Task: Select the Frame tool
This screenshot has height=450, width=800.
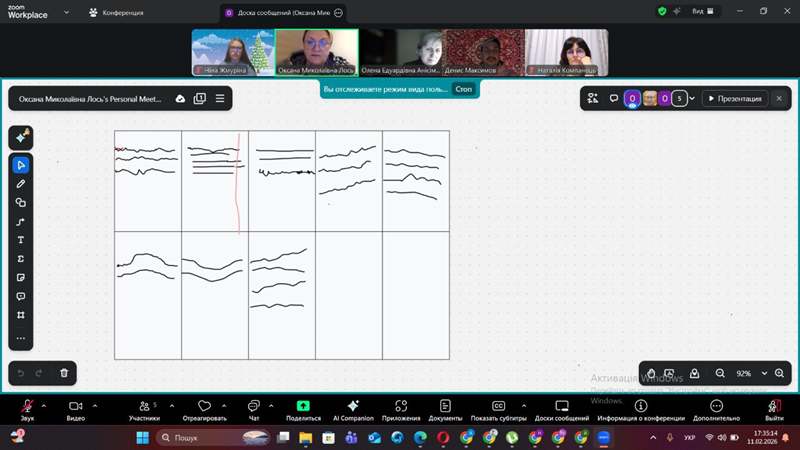Action: [21, 315]
